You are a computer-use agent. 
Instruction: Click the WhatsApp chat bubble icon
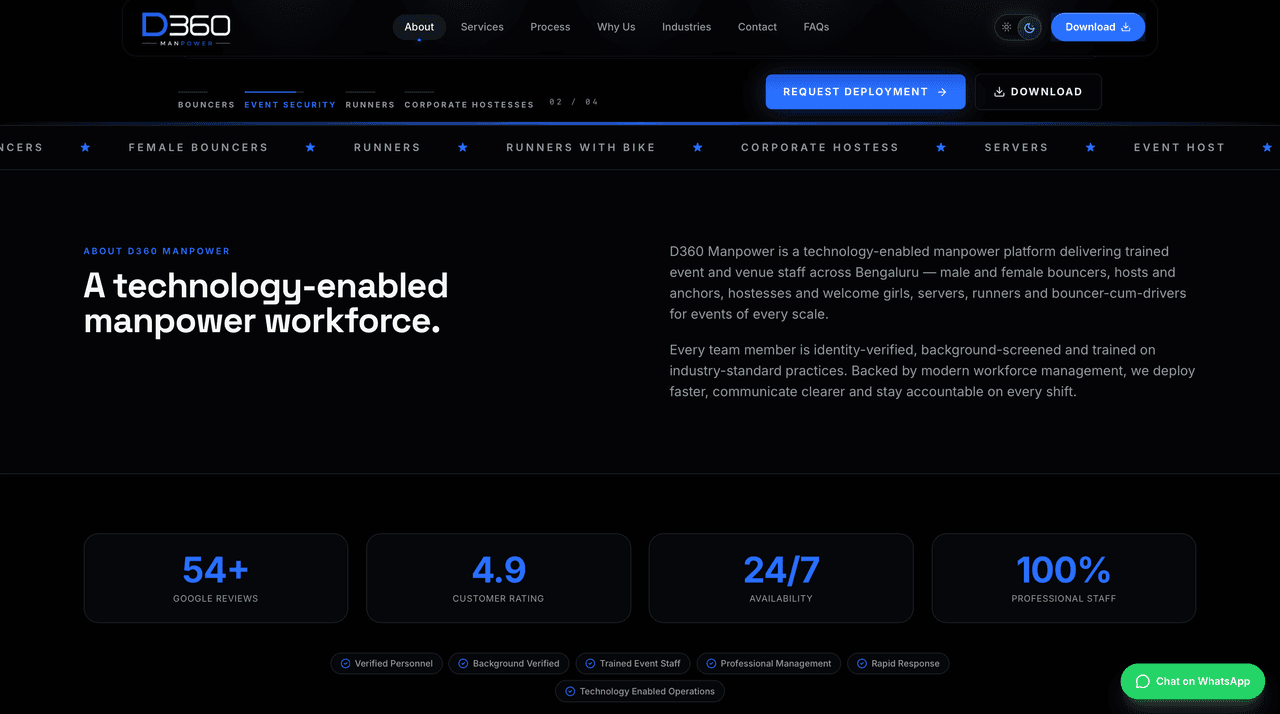coord(1143,681)
